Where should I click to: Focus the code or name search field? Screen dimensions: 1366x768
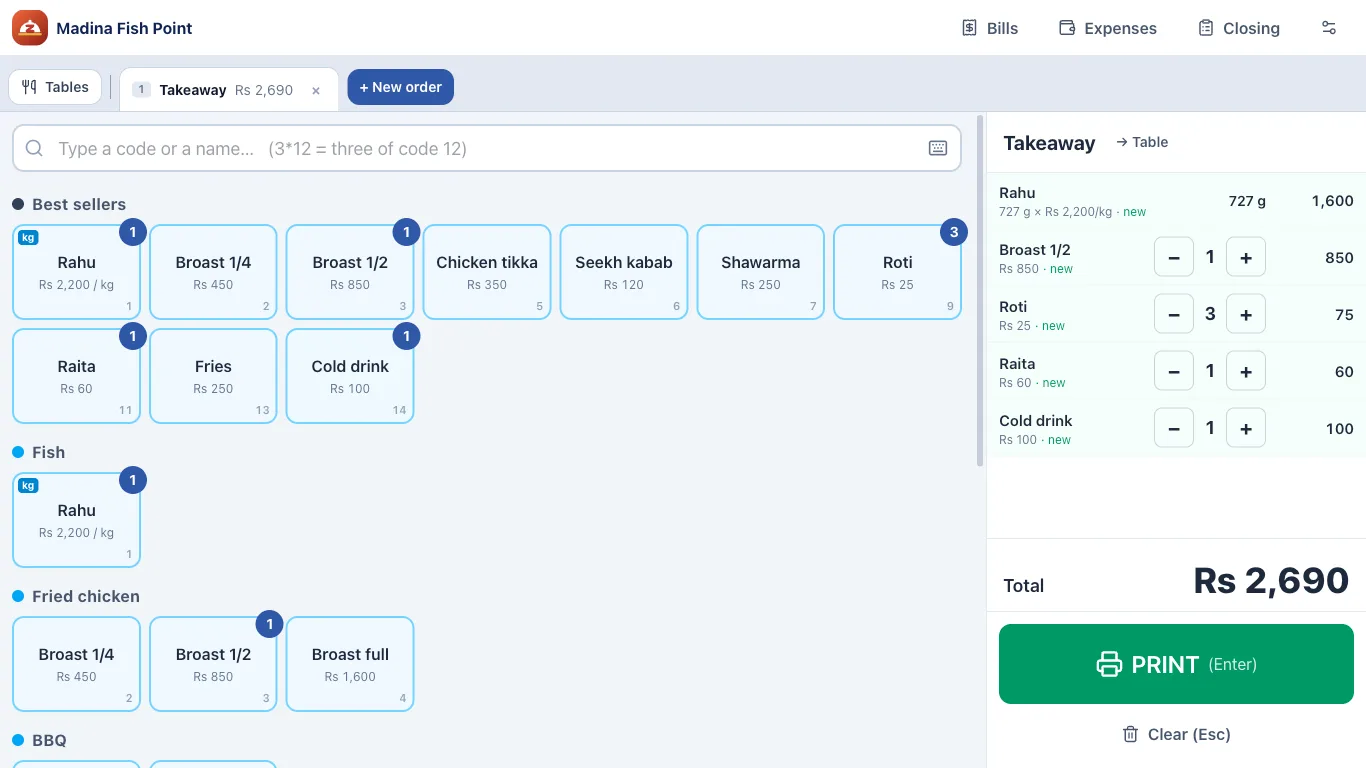click(487, 149)
